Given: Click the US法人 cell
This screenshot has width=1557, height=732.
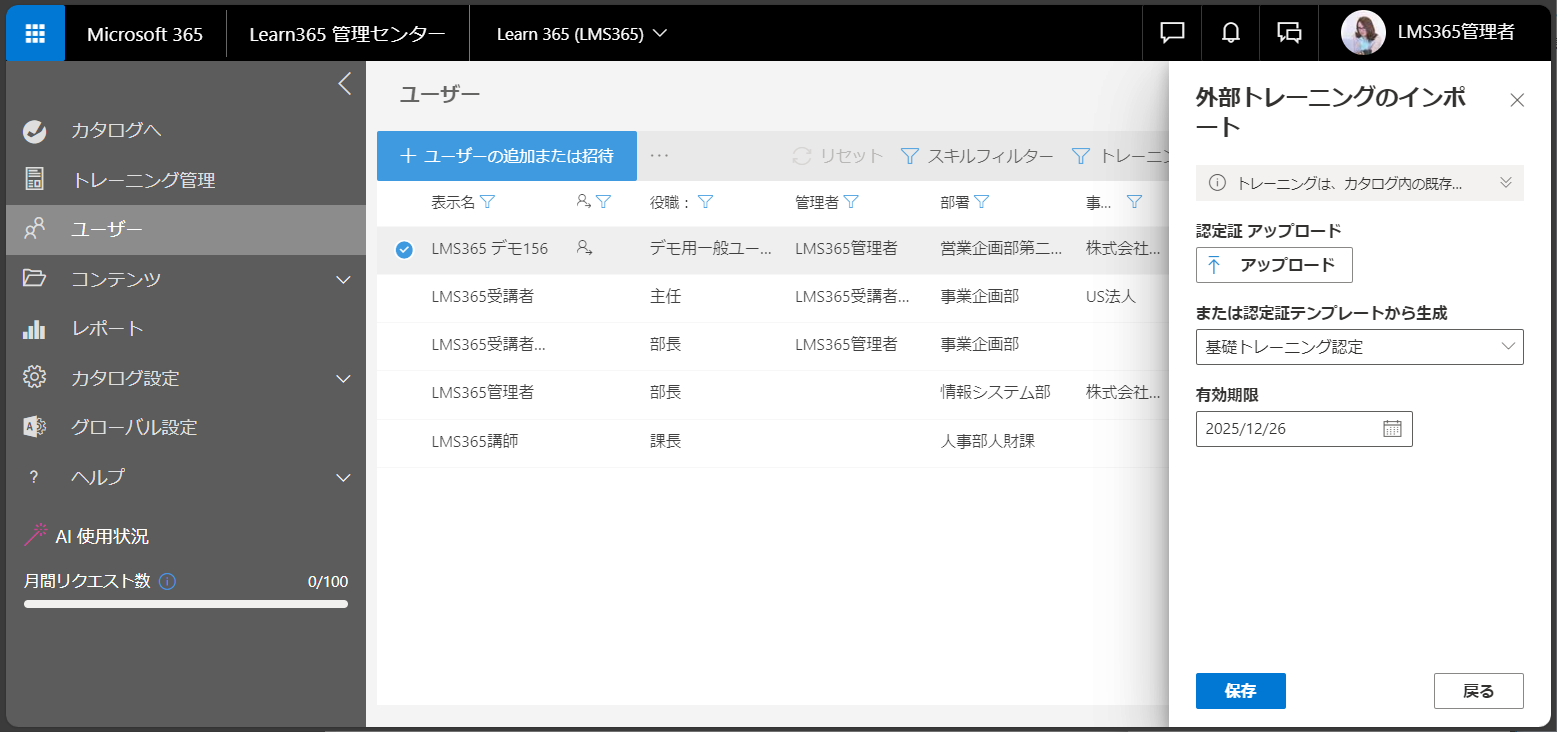Looking at the screenshot, I should pos(1111,297).
